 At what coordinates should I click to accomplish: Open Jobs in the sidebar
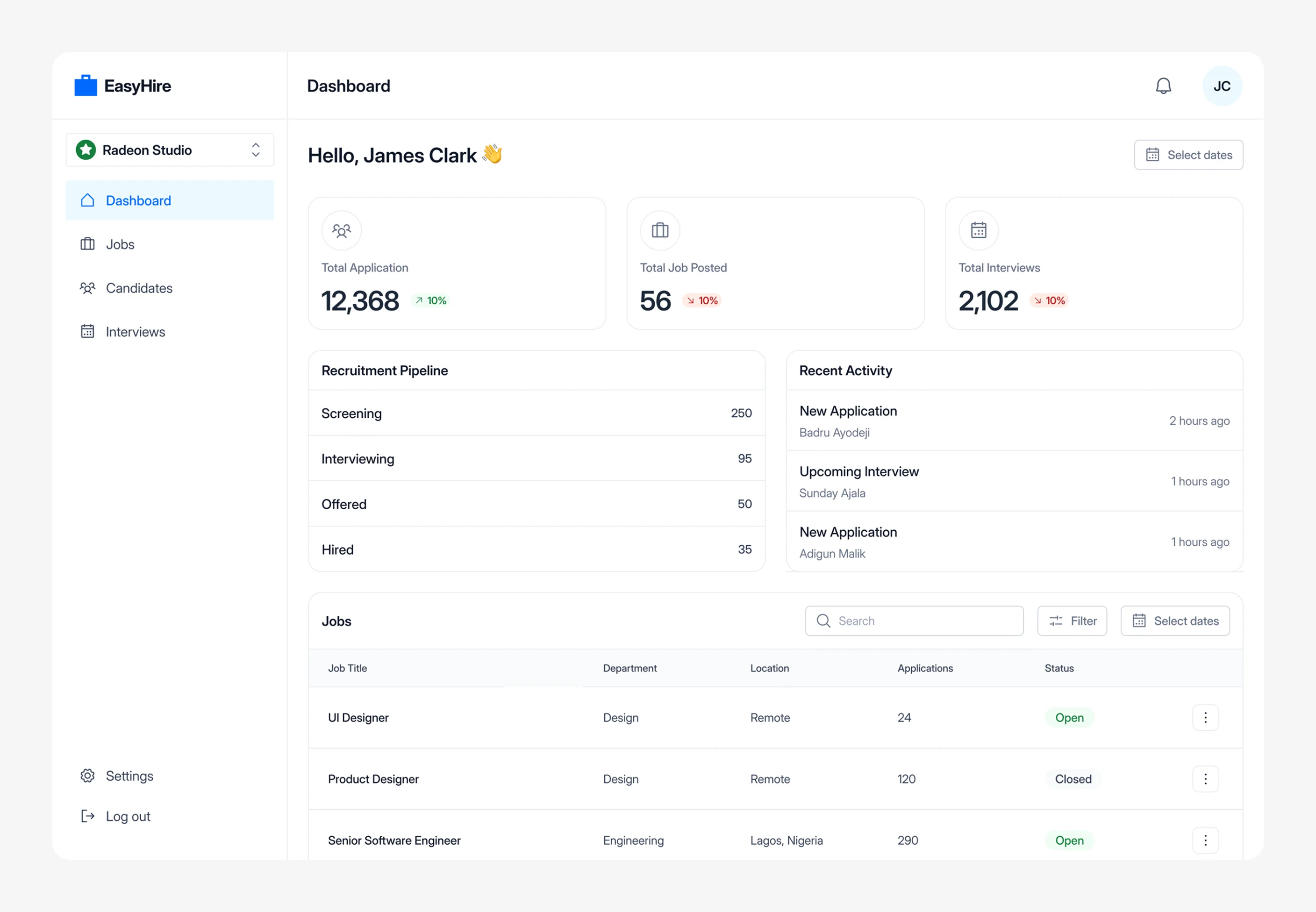[x=170, y=244]
